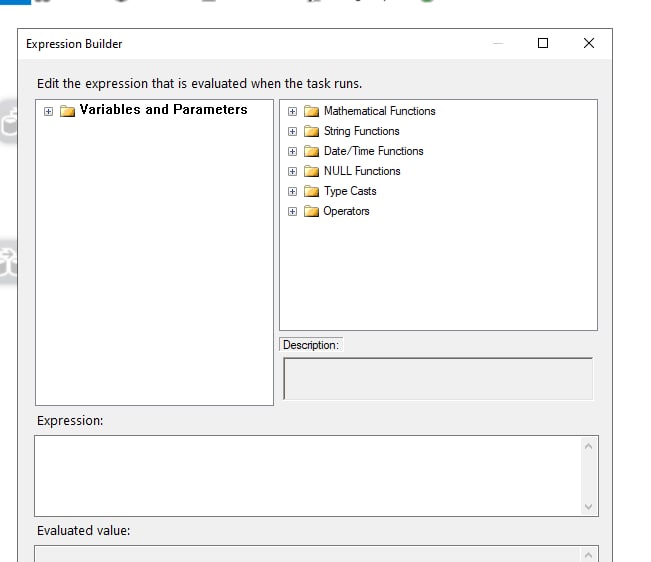Select NULL Functions label
The image size is (651, 562).
tap(362, 171)
